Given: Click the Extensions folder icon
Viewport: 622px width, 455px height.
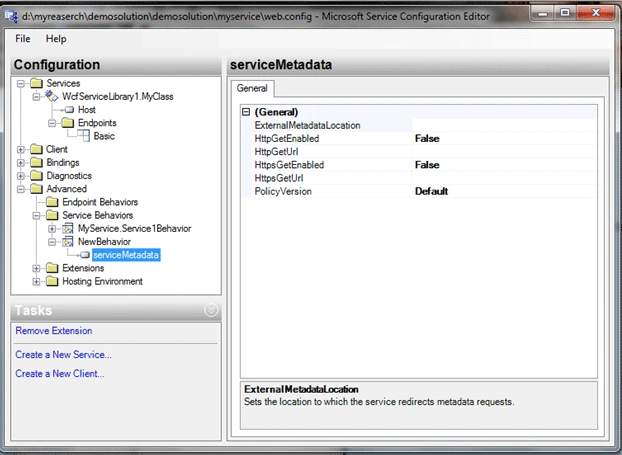Looking at the screenshot, I should point(52,268).
